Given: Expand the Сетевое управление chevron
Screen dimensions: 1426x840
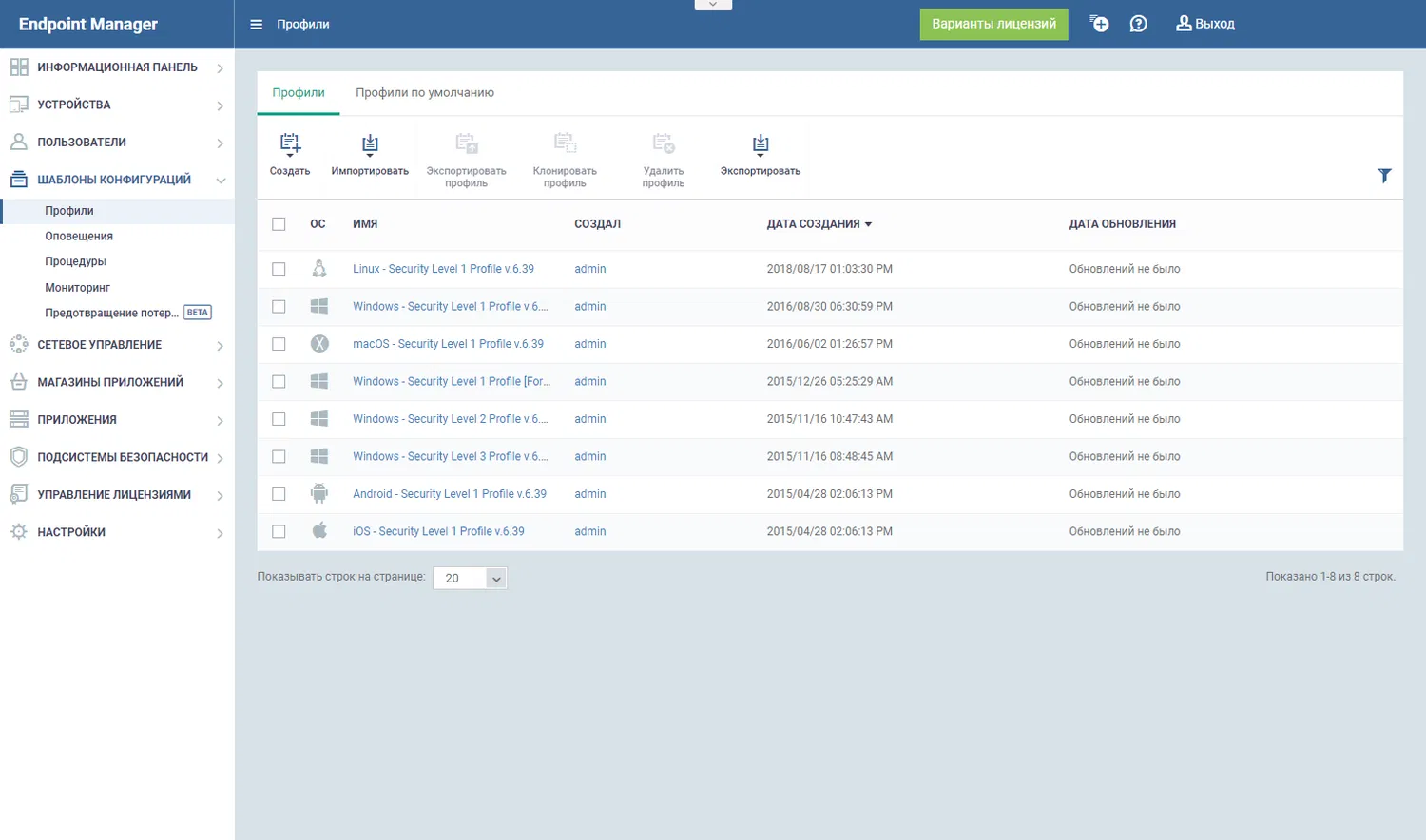Looking at the screenshot, I should 220,346.
